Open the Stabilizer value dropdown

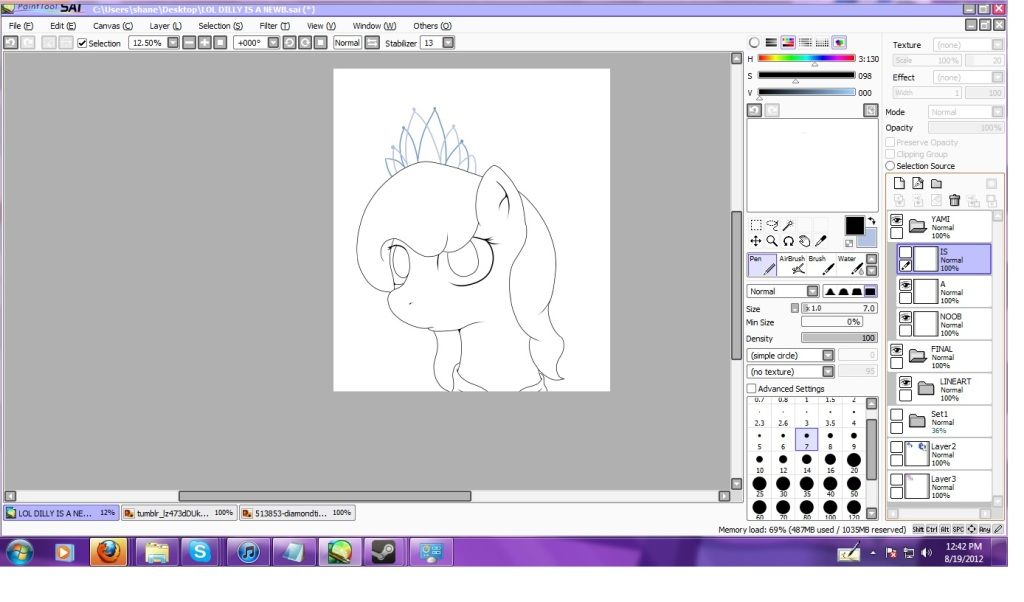pos(448,42)
